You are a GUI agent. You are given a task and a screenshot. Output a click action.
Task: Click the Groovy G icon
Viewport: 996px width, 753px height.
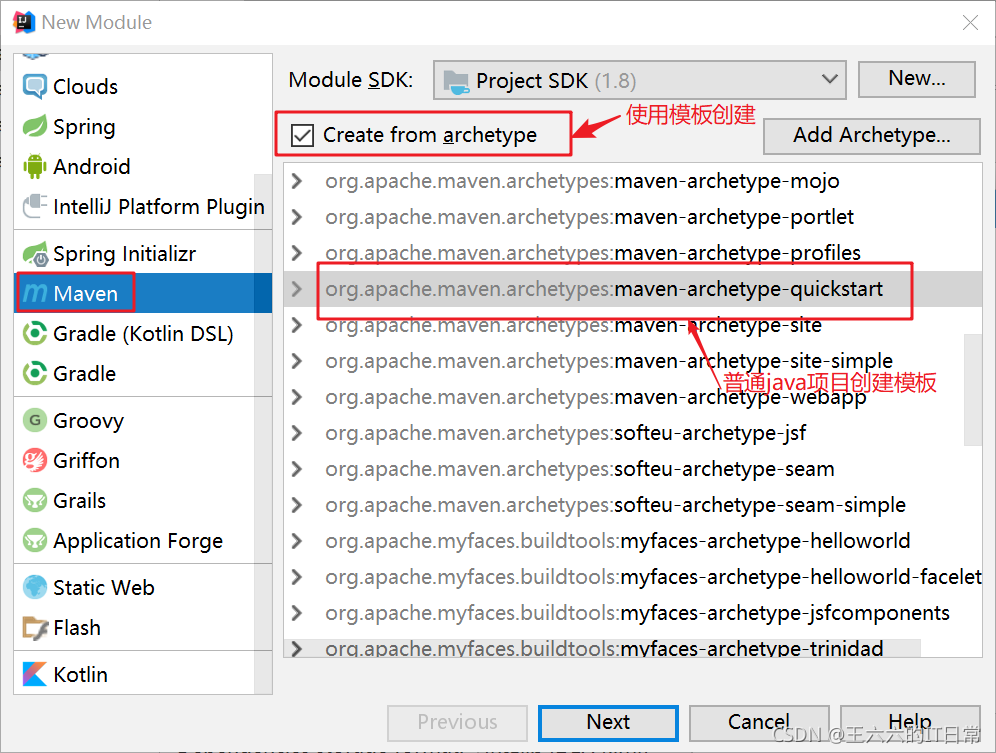tap(34, 421)
